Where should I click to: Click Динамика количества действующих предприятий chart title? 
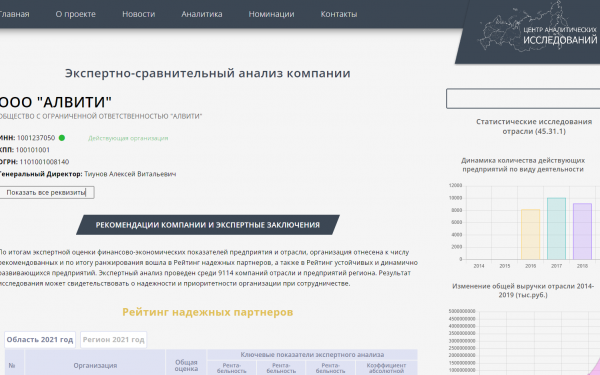tap(523, 165)
